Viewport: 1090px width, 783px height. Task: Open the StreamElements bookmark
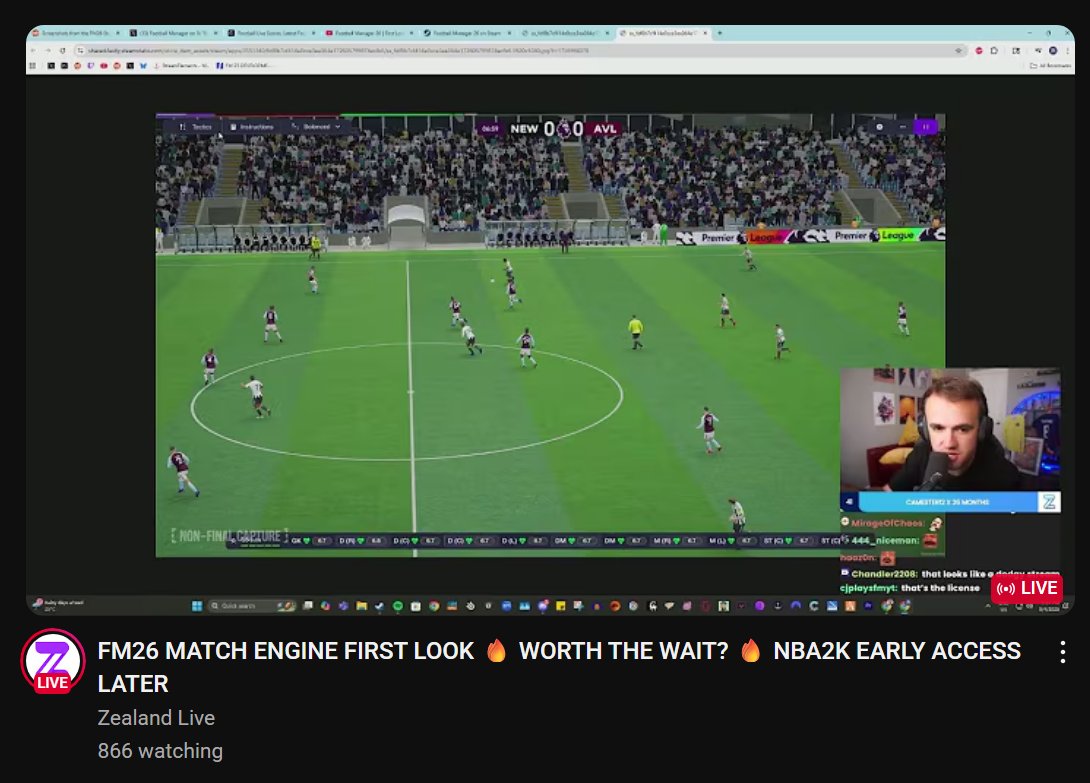[x=181, y=65]
